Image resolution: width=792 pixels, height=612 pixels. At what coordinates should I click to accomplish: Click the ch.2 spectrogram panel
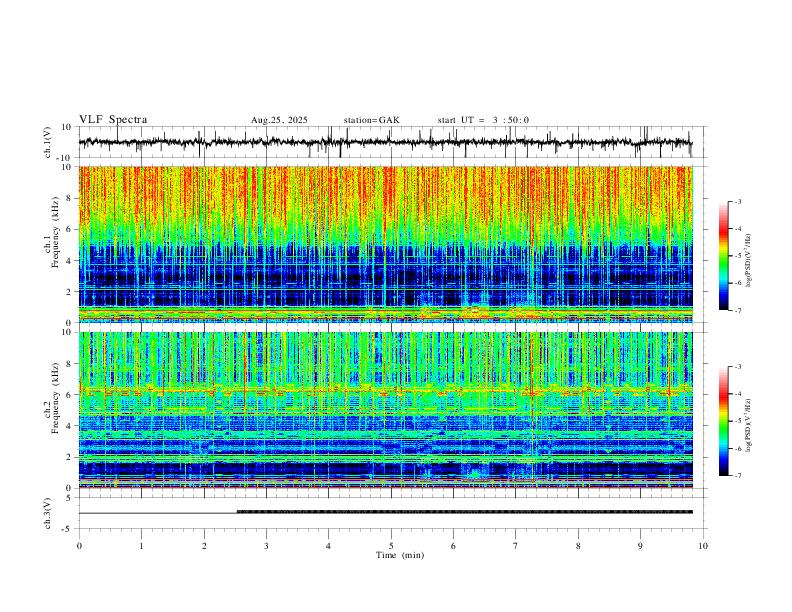point(386,410)
